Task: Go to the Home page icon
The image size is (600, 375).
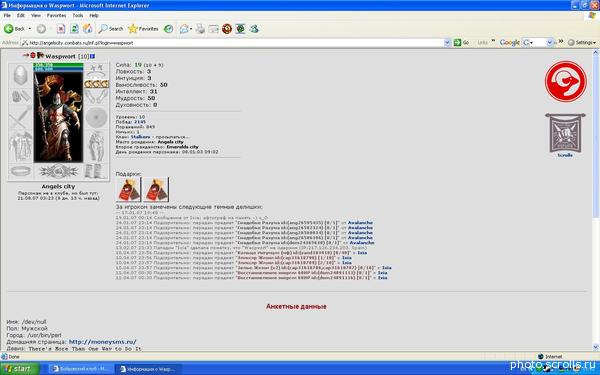Action: [x=88, y=29]
